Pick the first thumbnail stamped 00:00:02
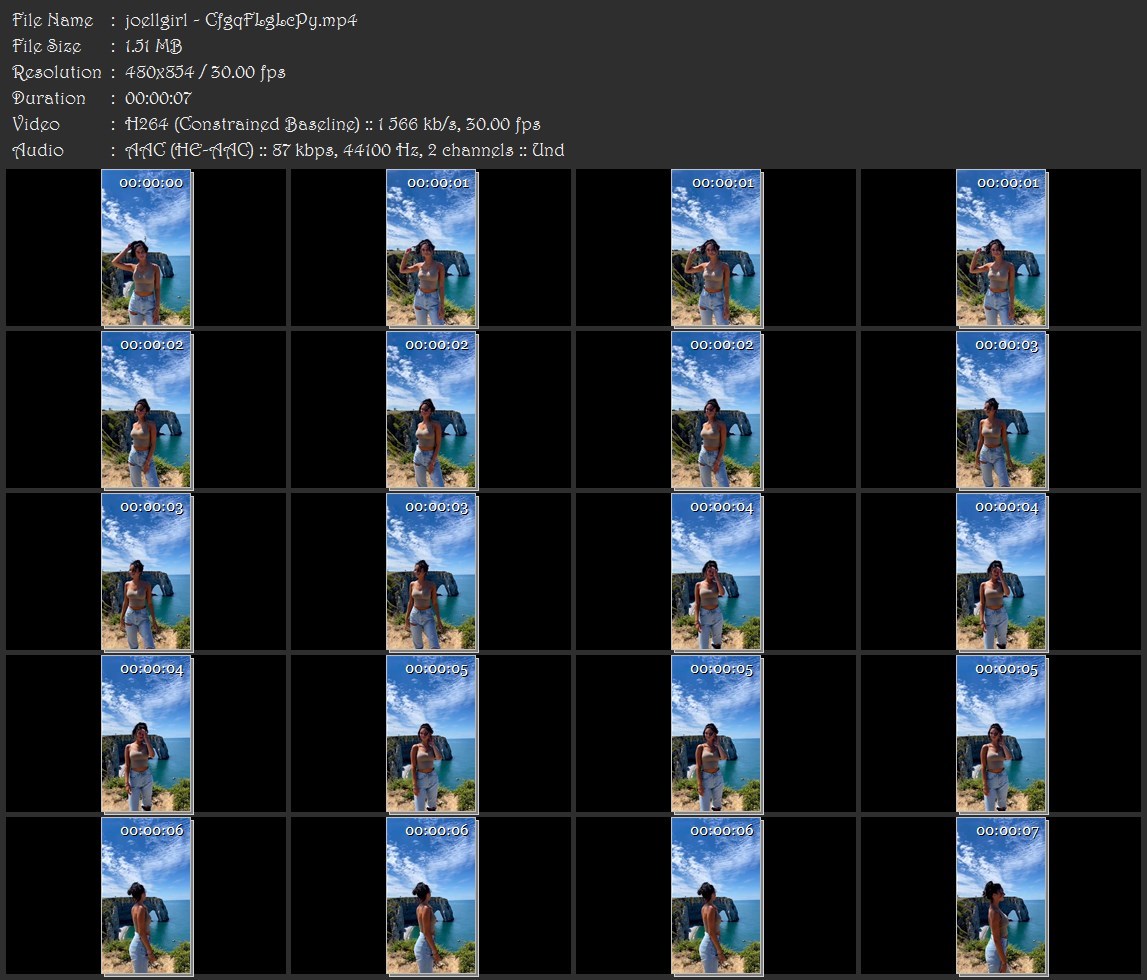1147x980 pixels. [146, 410]
